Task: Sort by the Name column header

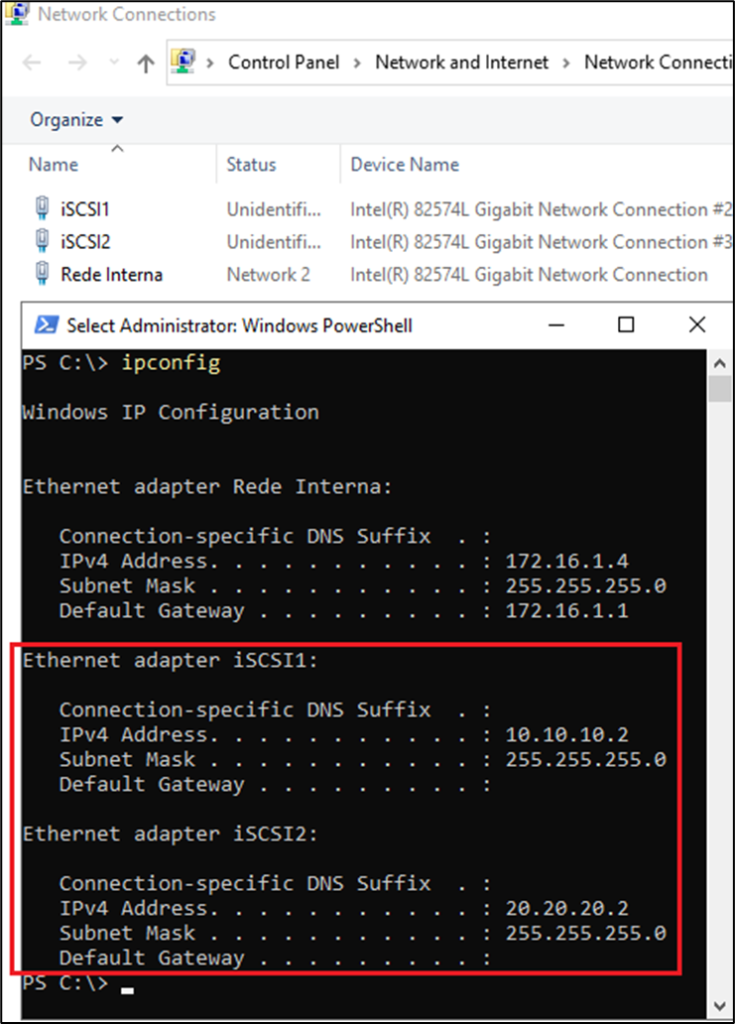Action: pyautogui.click(x=54, y=165)
